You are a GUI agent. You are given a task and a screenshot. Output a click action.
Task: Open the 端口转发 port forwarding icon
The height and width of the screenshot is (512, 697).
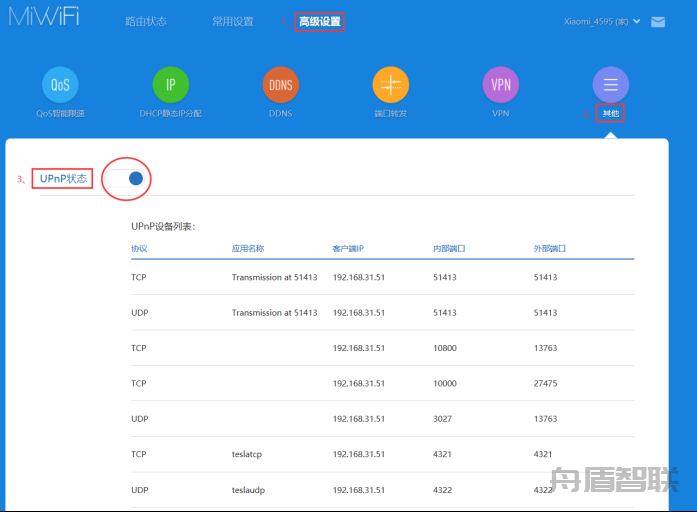click(x=391, y=85)
